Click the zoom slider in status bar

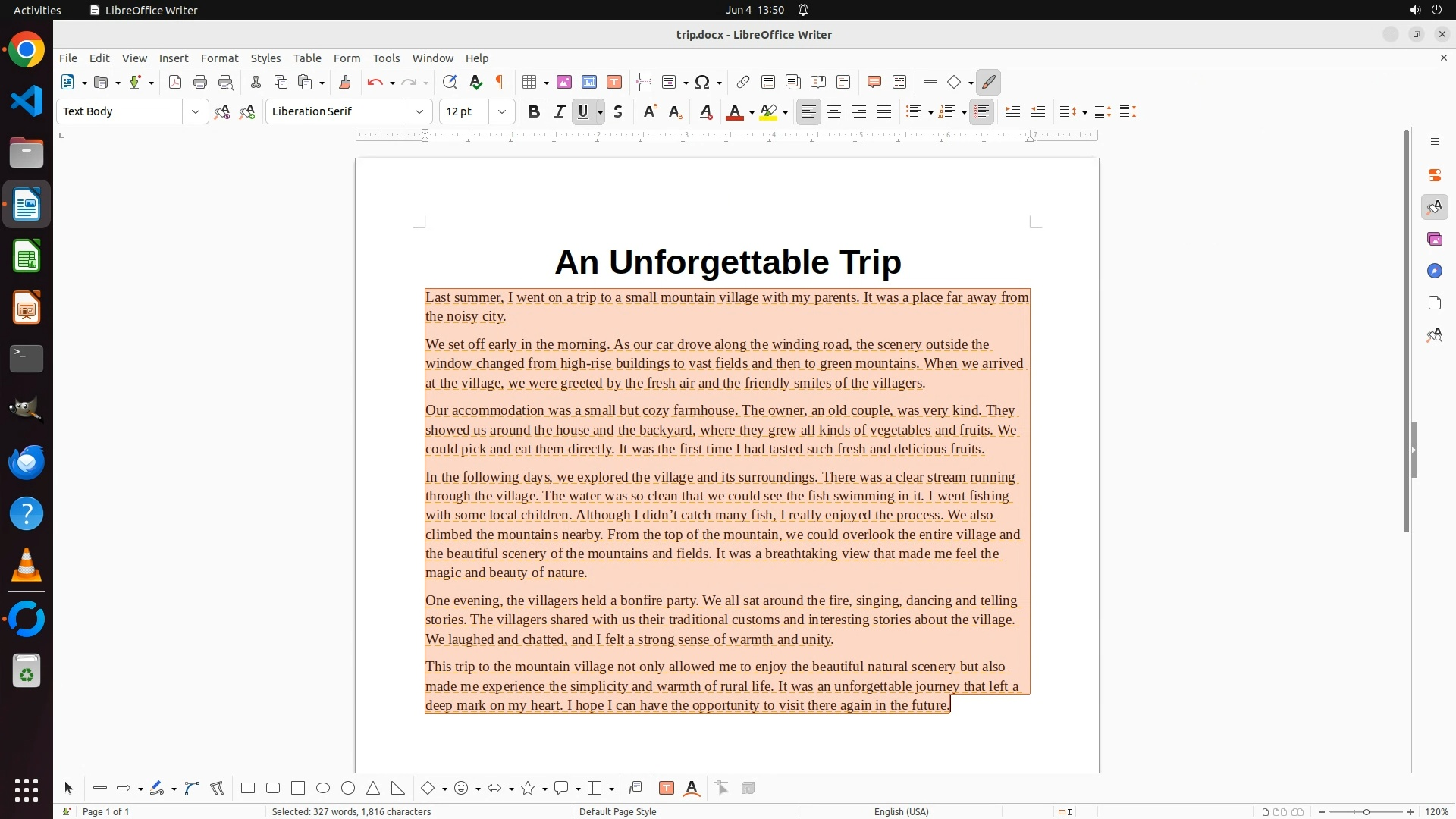point(1366,812)
